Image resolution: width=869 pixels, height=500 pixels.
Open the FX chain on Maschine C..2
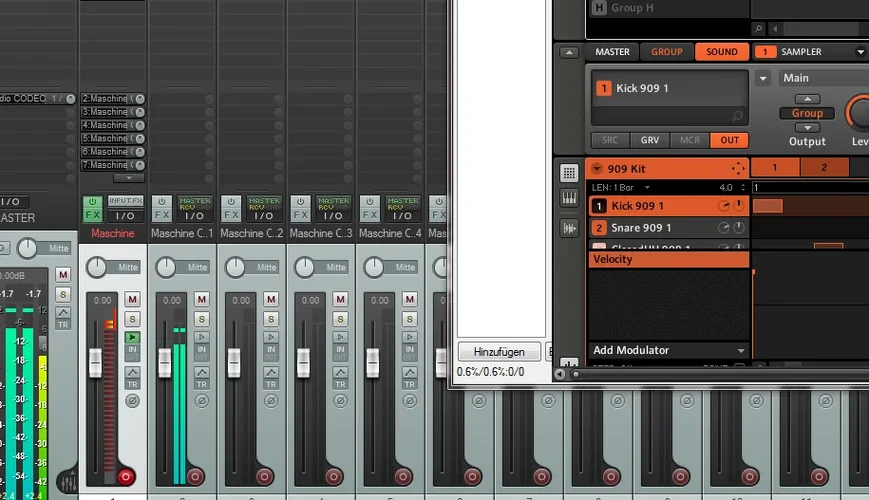coord(232,215)
